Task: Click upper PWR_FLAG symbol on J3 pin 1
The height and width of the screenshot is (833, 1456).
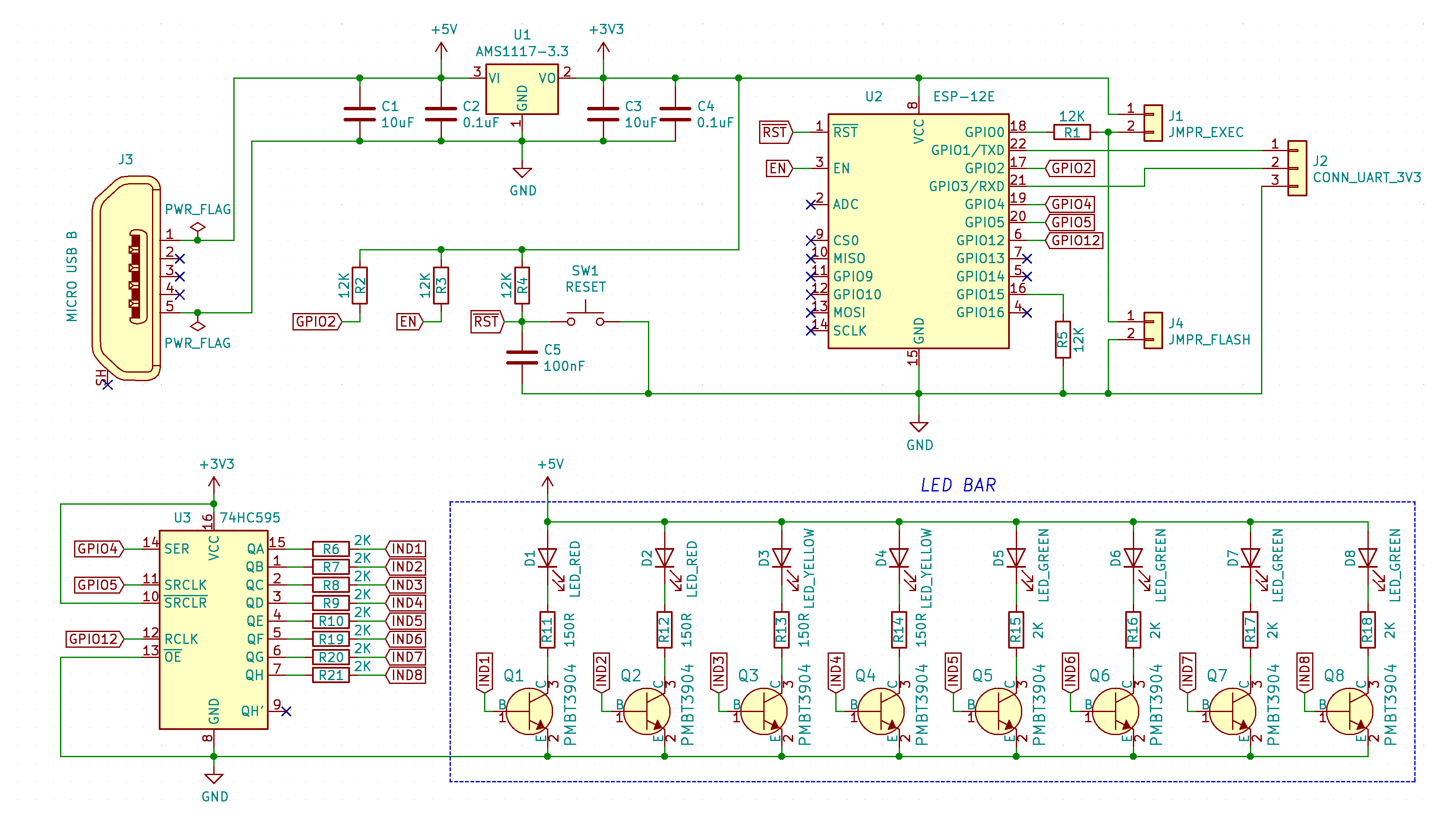Action: (197, 228)
